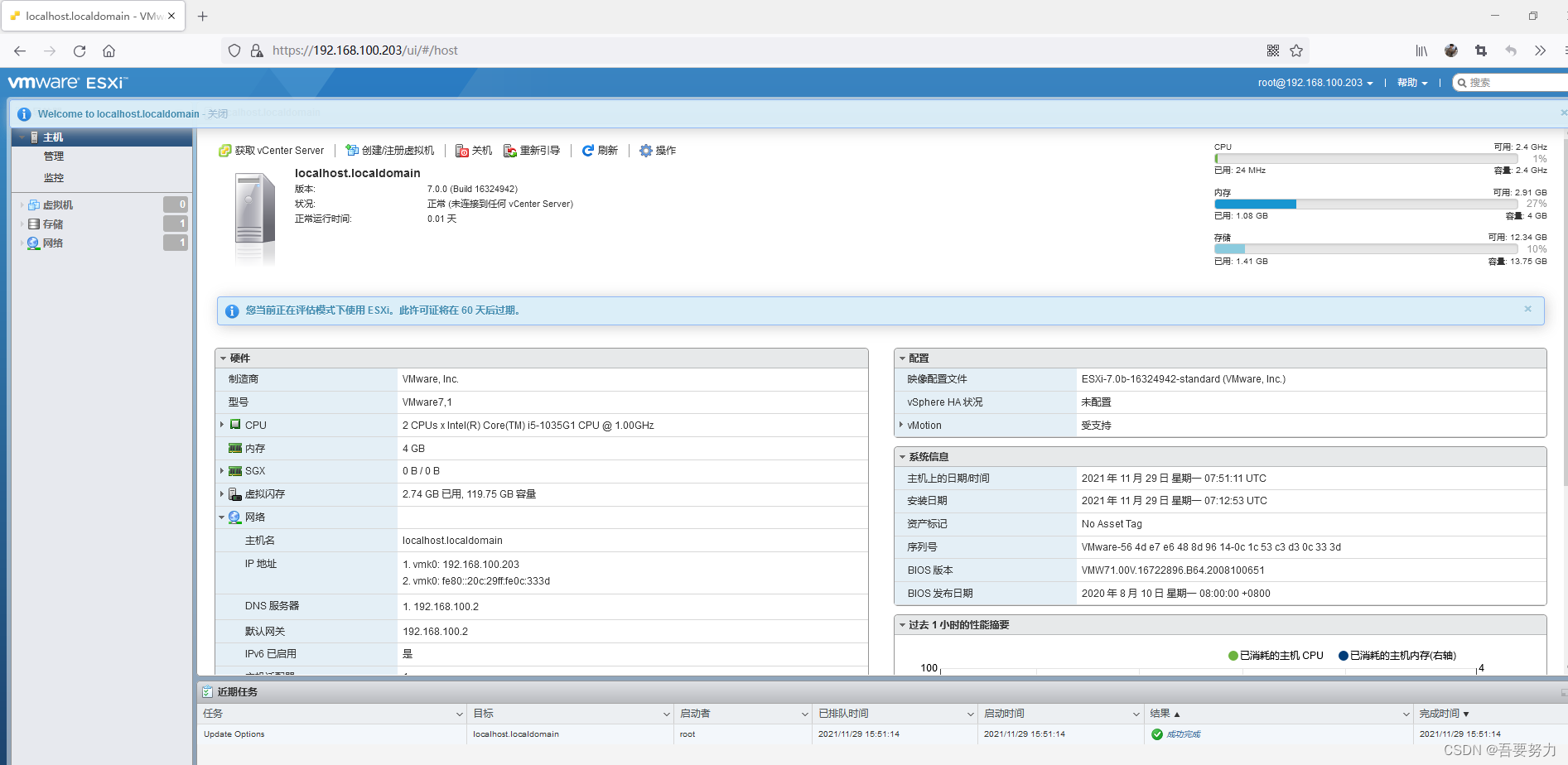This screenshot has height=765, width=1568.
Task: Click the recent tasks (近期任务) panel icon
Action: (207, 692)
